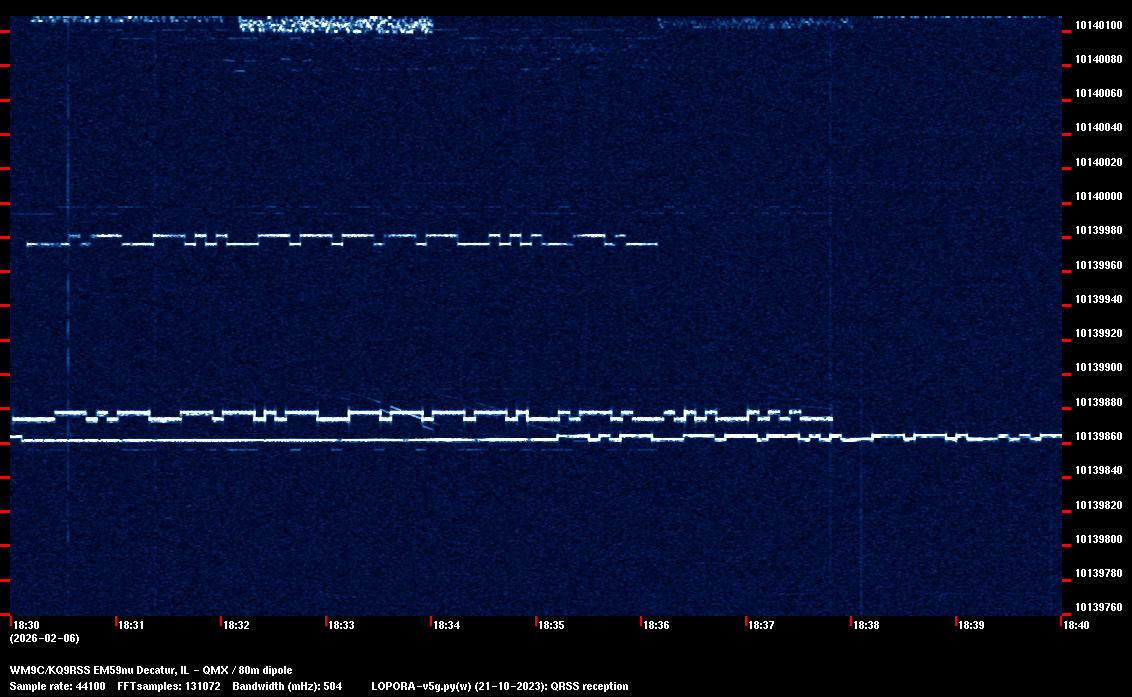Select the 10139900 frequency scale label
Screen dimensions: 1132x697
(1097, 368)
